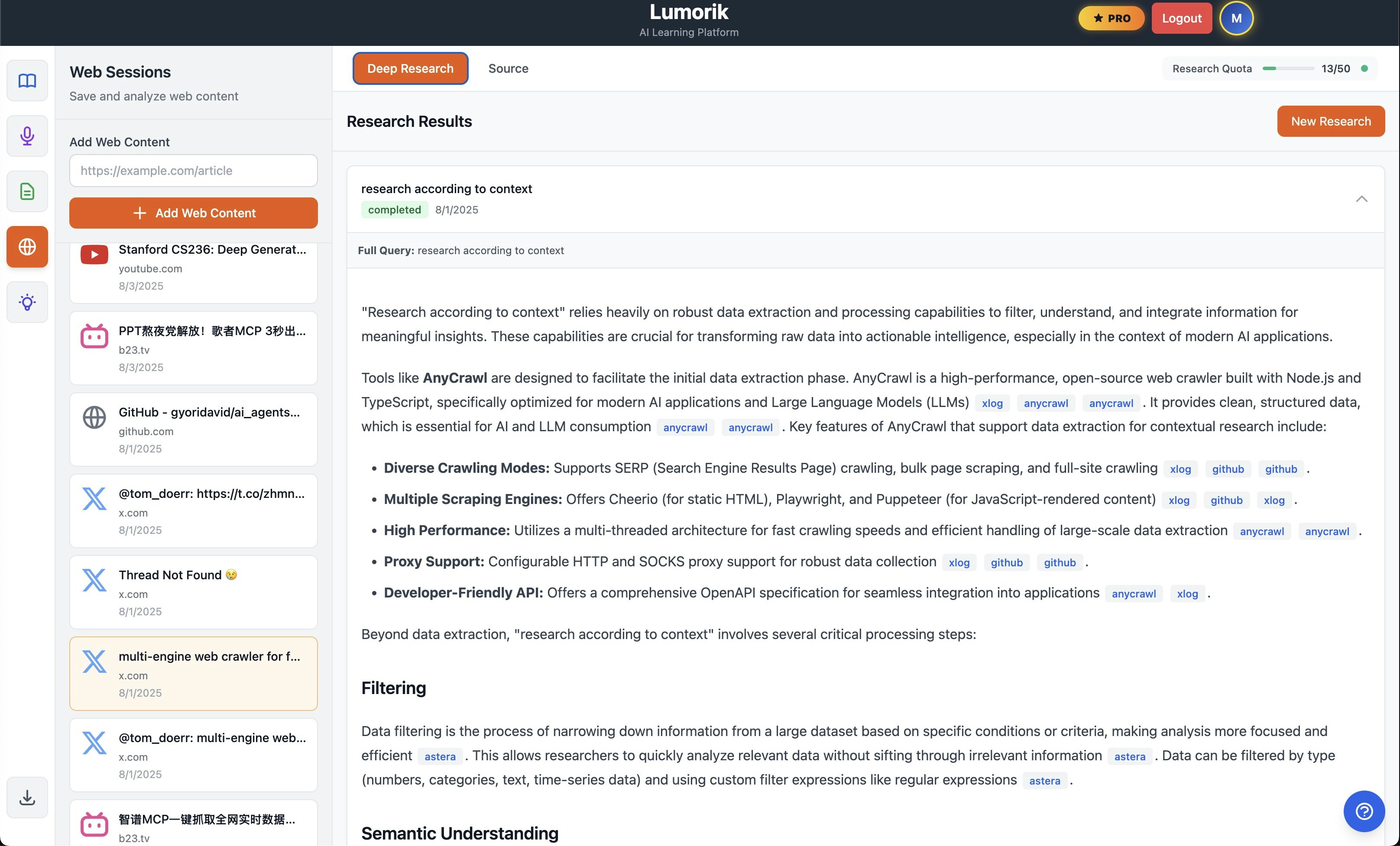Open the microphone audio sidebar icon
Viewport: 1400px width, 846px height.
point(27,136)
